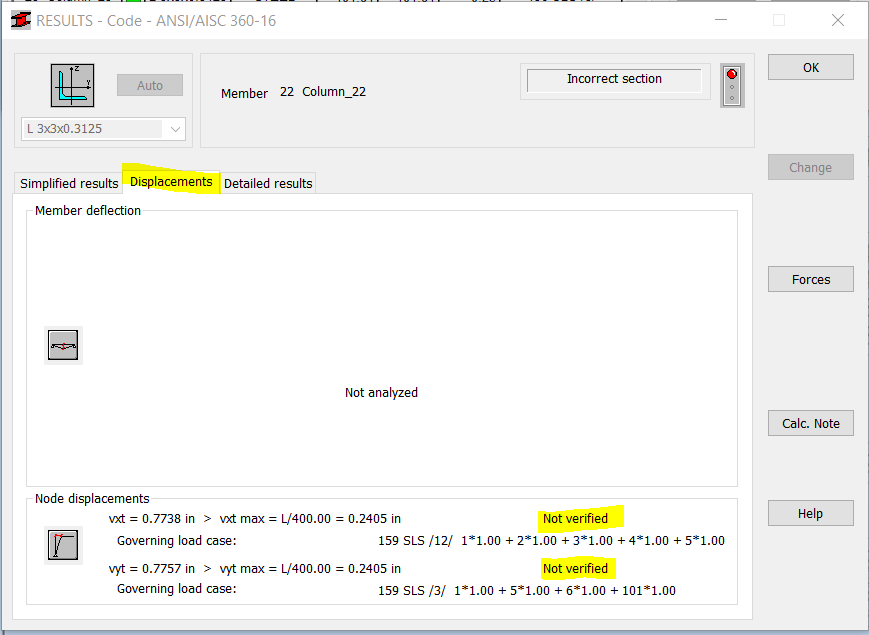This screenshot has width=869, height=635.
Task: Open Help for this dialog
Action: (x=809, y=512)
